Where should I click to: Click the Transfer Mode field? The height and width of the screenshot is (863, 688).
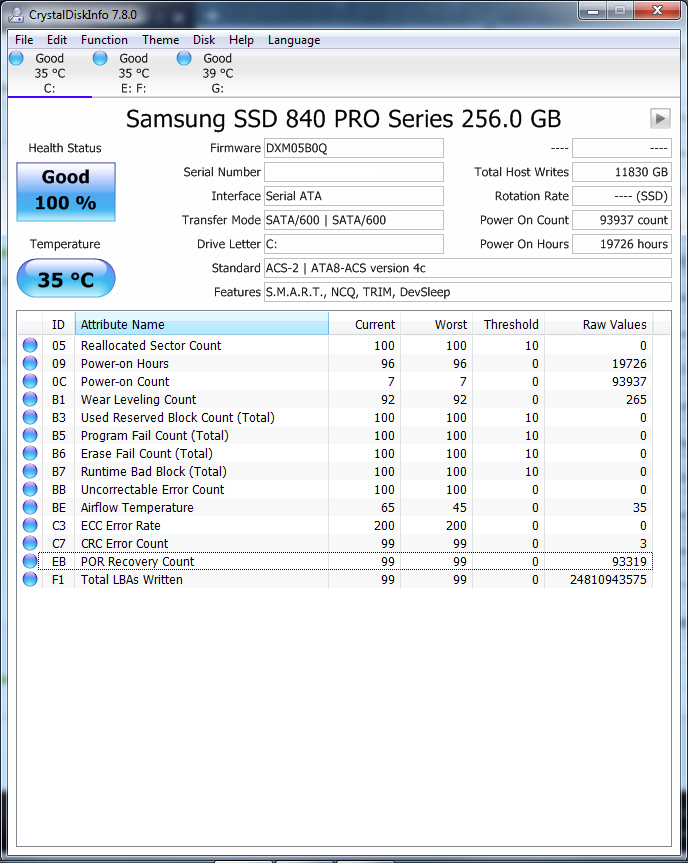353,220
